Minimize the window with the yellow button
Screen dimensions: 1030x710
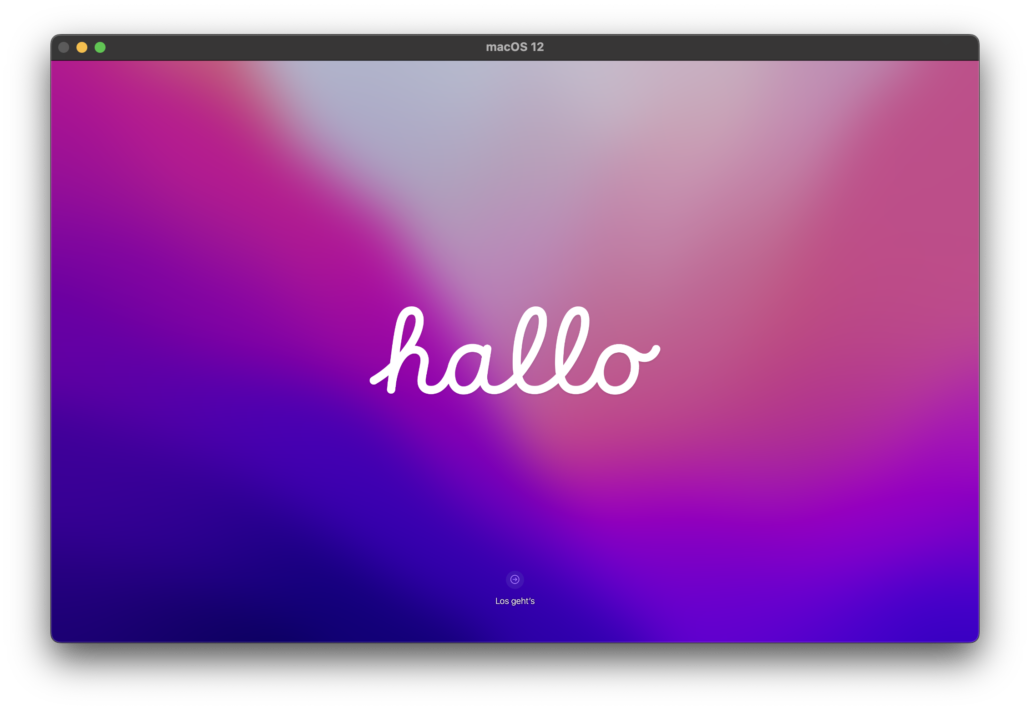82,47
